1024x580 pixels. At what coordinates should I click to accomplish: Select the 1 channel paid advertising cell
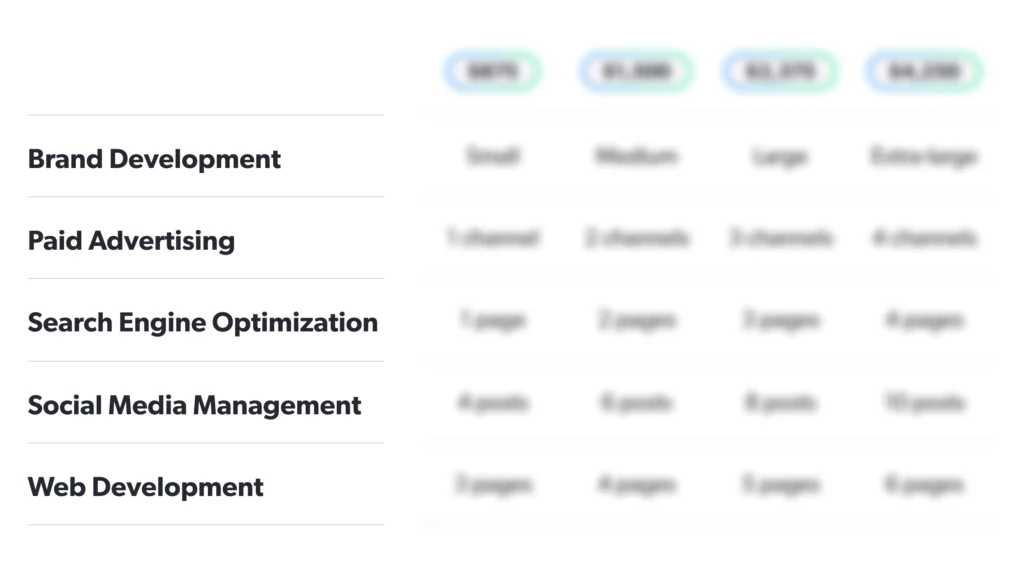click(x=493, y=238)
